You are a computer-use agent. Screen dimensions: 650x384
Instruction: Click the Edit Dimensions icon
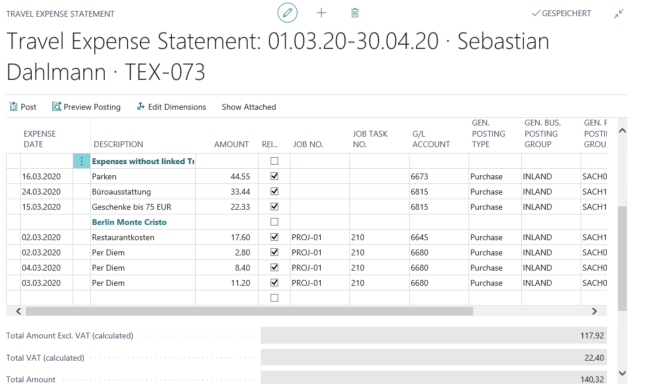tap(141, 107)
